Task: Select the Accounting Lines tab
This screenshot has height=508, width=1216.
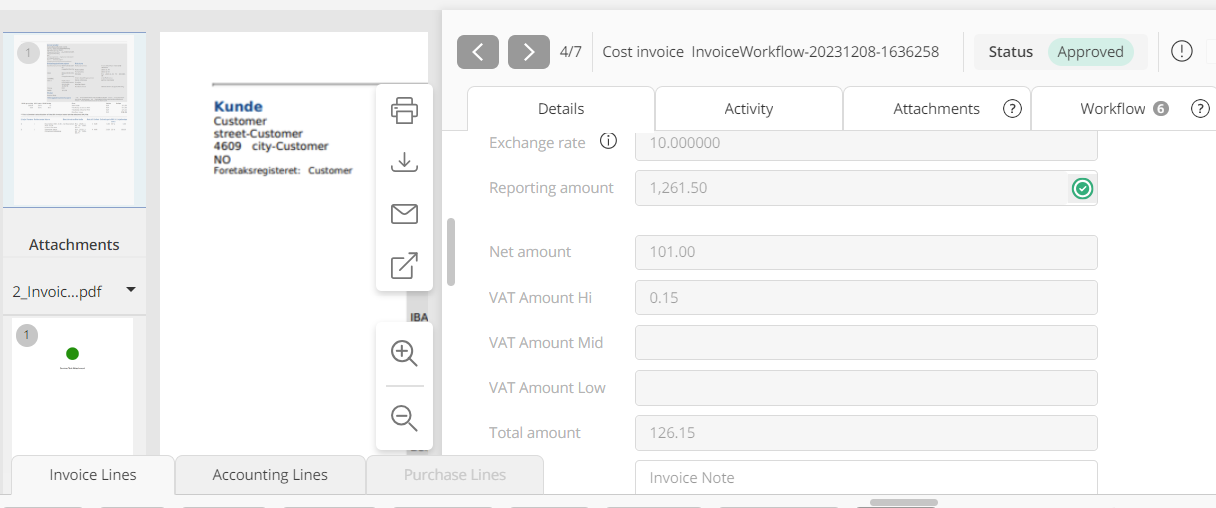Action: pyautogui.click(x=270, y=475)
